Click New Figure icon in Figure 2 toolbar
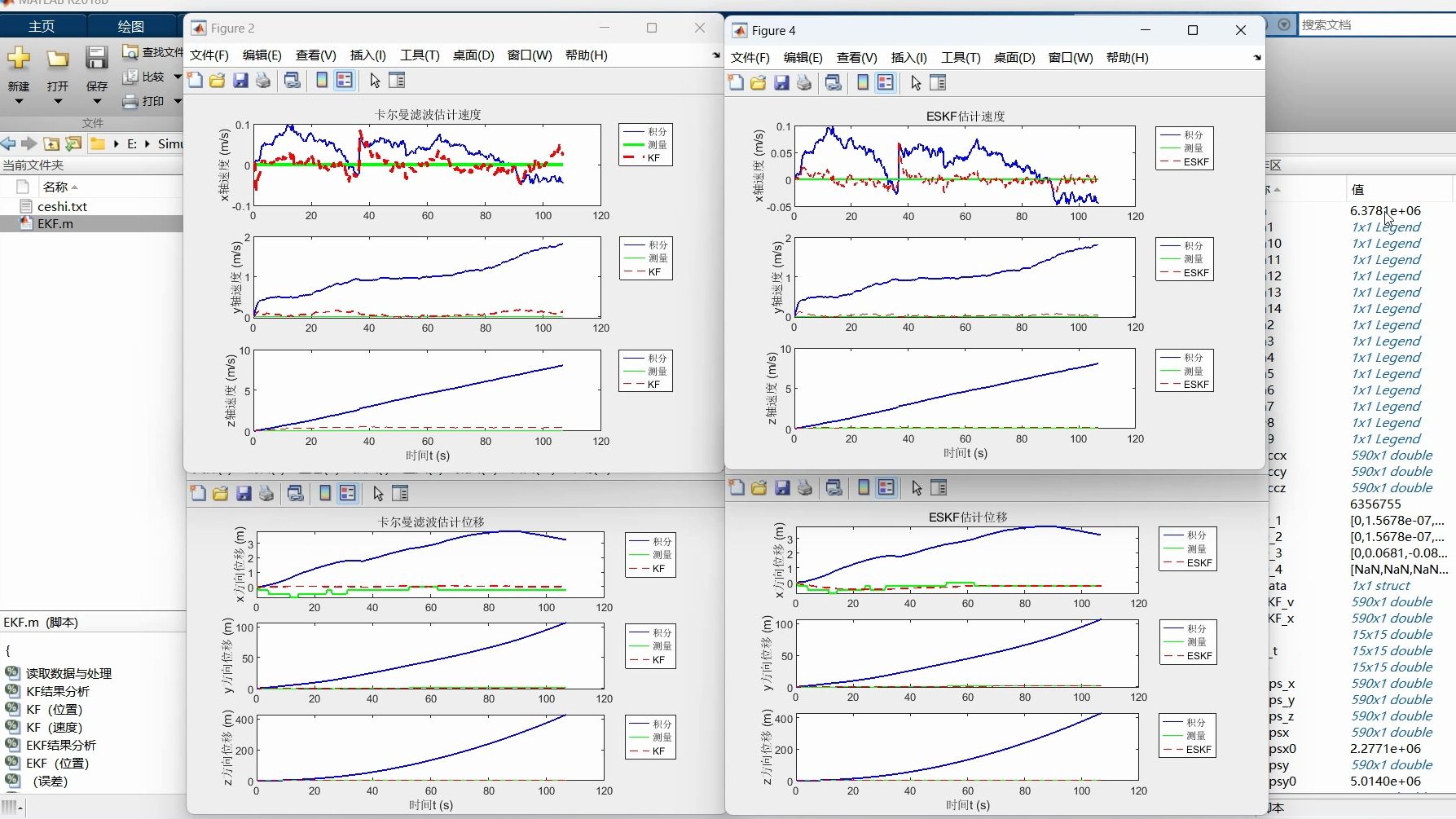Image resolution: width=1456 pixels, height=819 pixels. tap(195, 80)
